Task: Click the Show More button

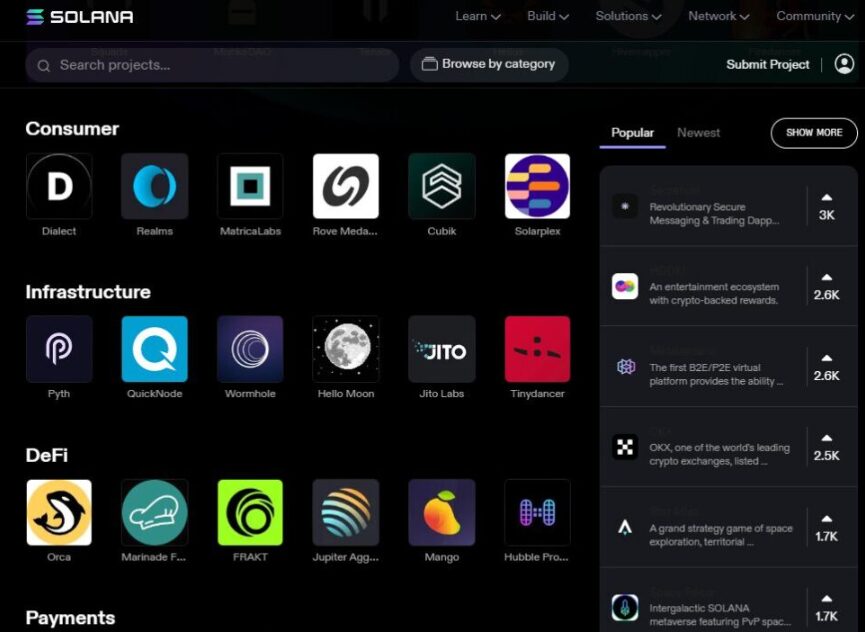Action: coord(813,132)
